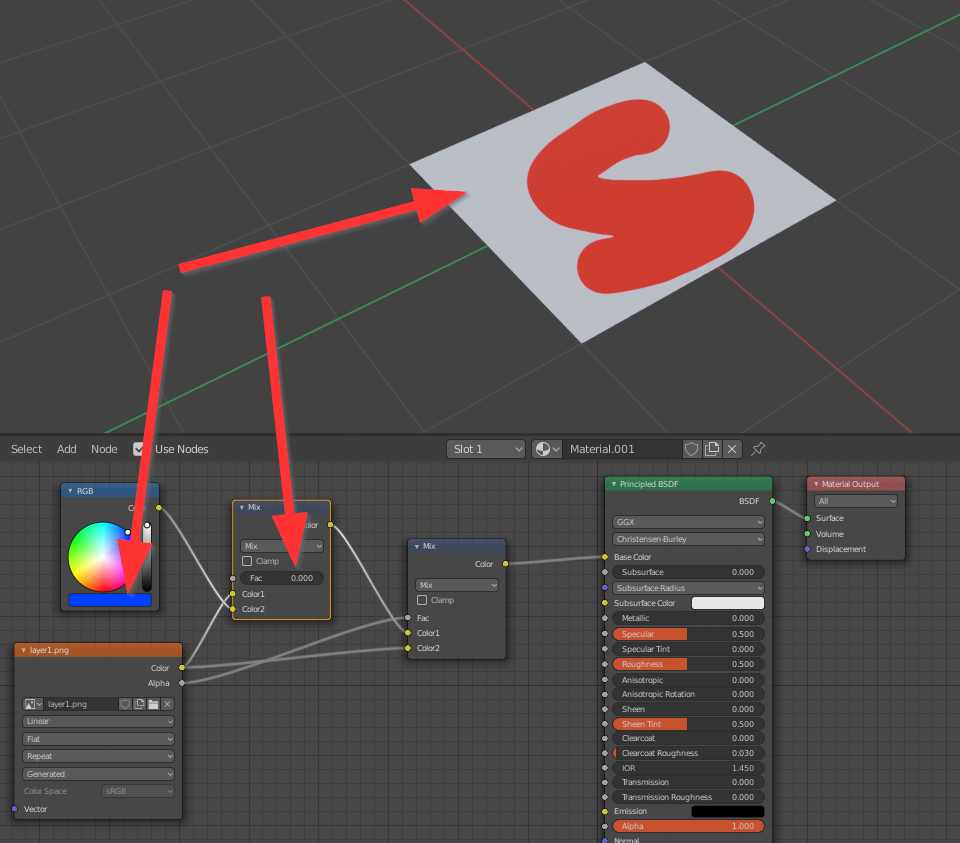Click BSDF output socket on Principled BSDF

[x=773, y=501]
